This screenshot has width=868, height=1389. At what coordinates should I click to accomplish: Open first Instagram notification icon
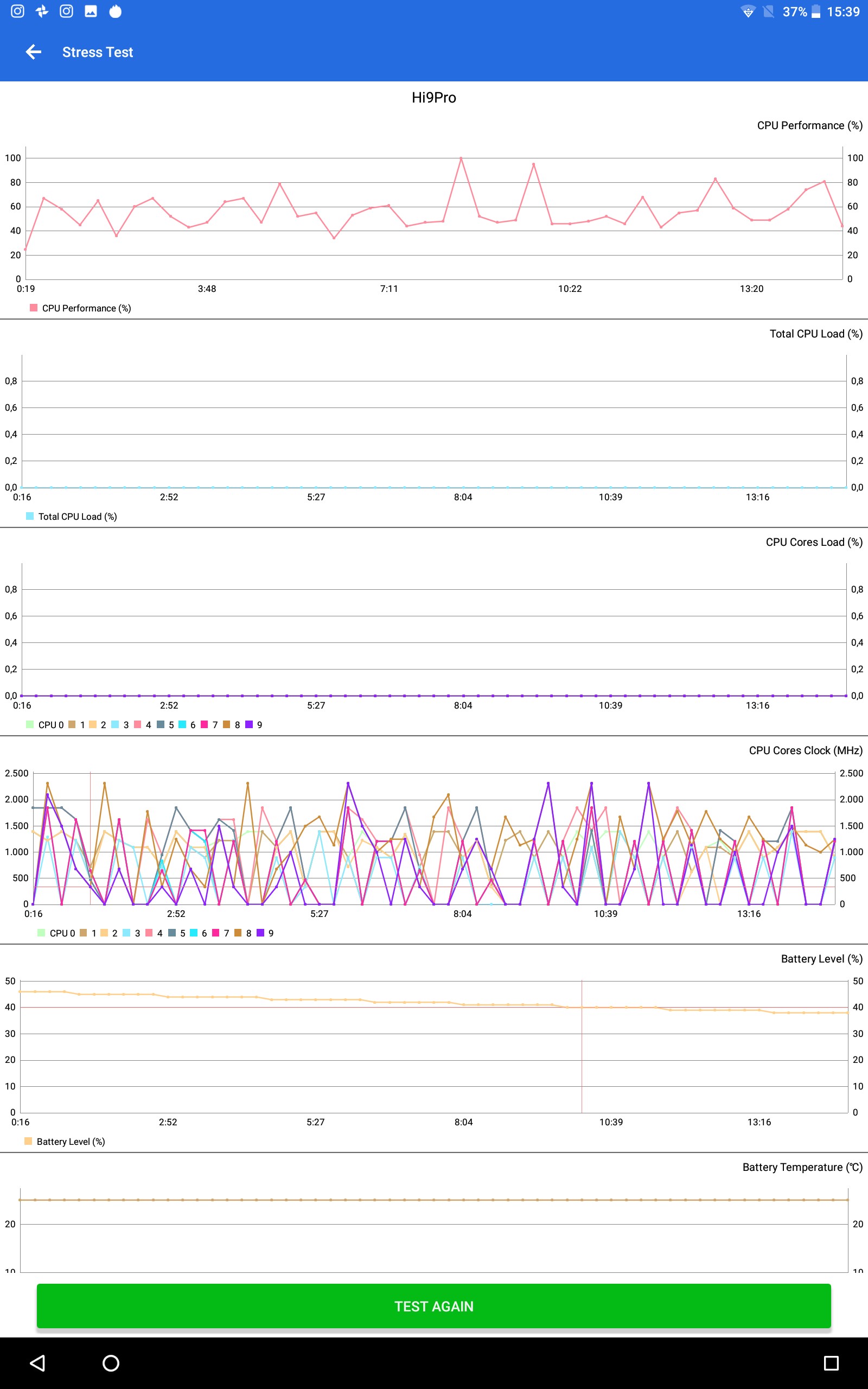(x=18, y=11)
